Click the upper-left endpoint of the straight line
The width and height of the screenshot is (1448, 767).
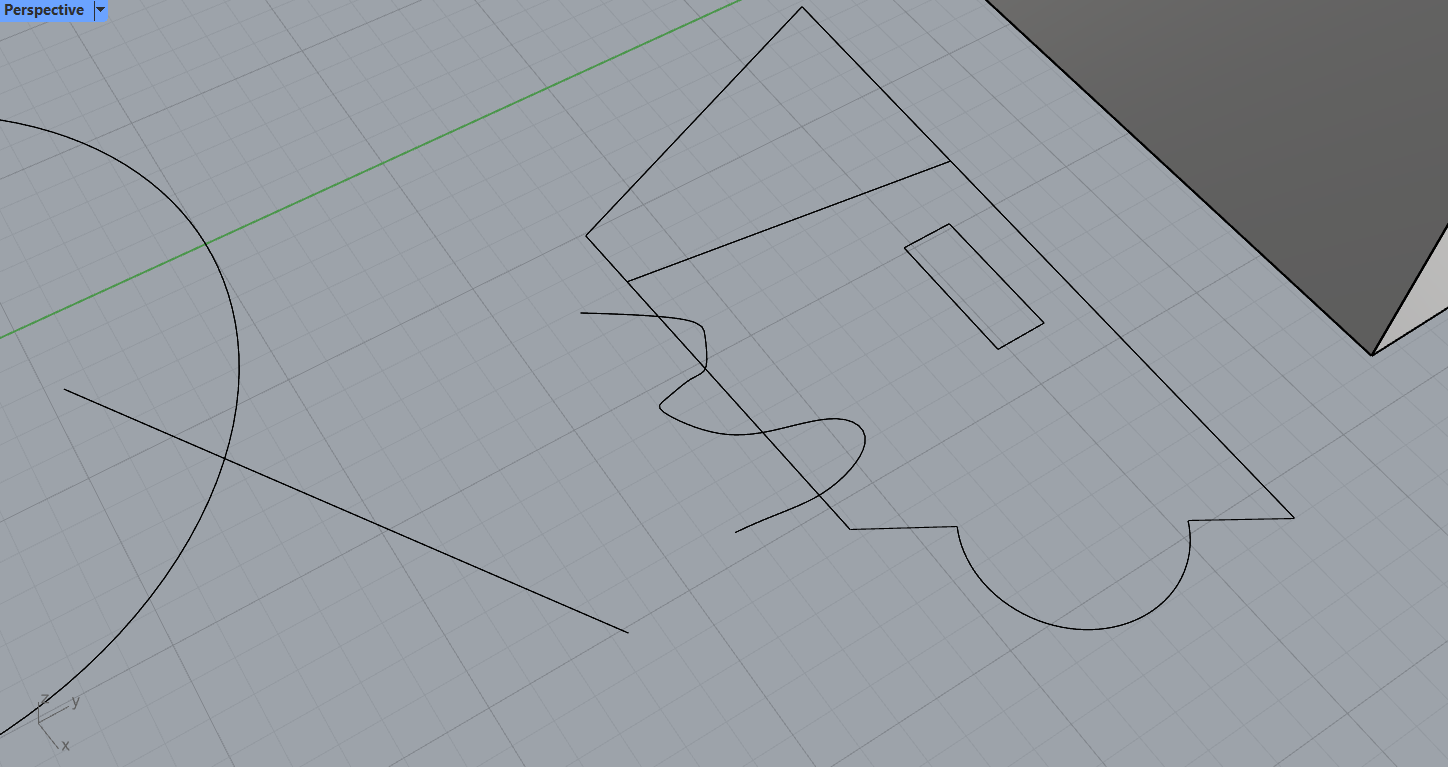(65, 390)
